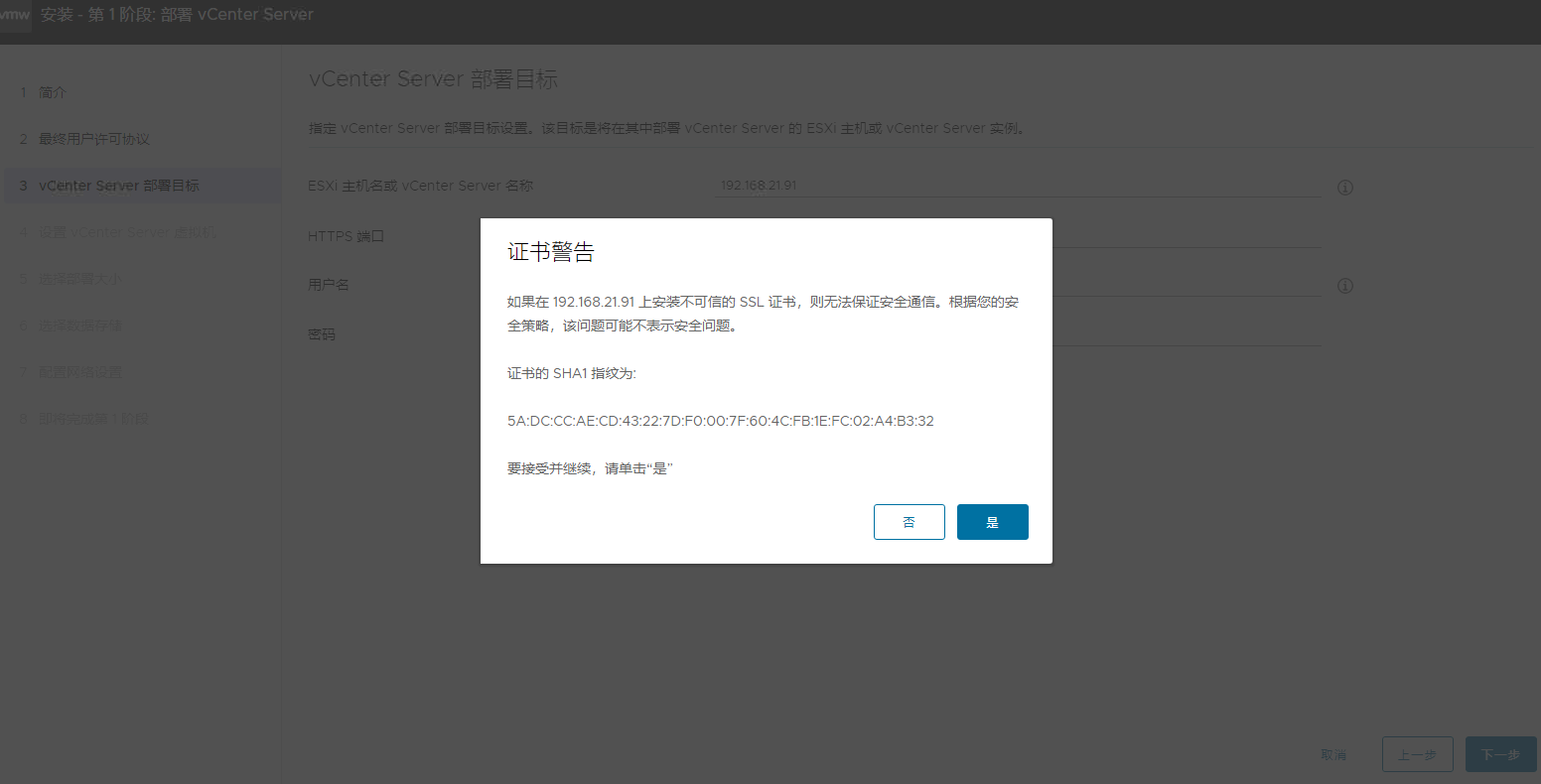Focus the ESXi host field showing 192.168.21.91

[x=1019, y=186]
